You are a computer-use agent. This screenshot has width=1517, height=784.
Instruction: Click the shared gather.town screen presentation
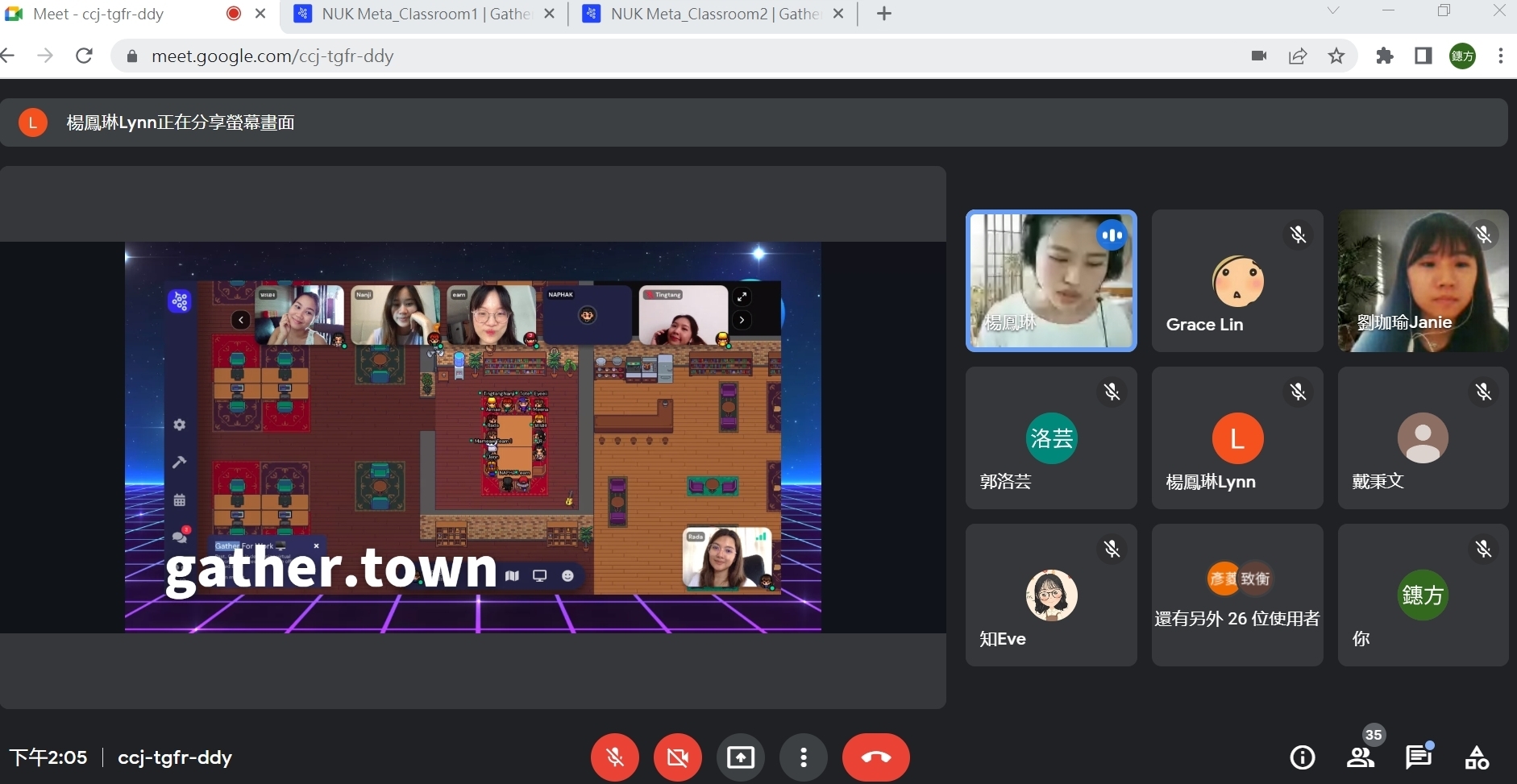473,438
